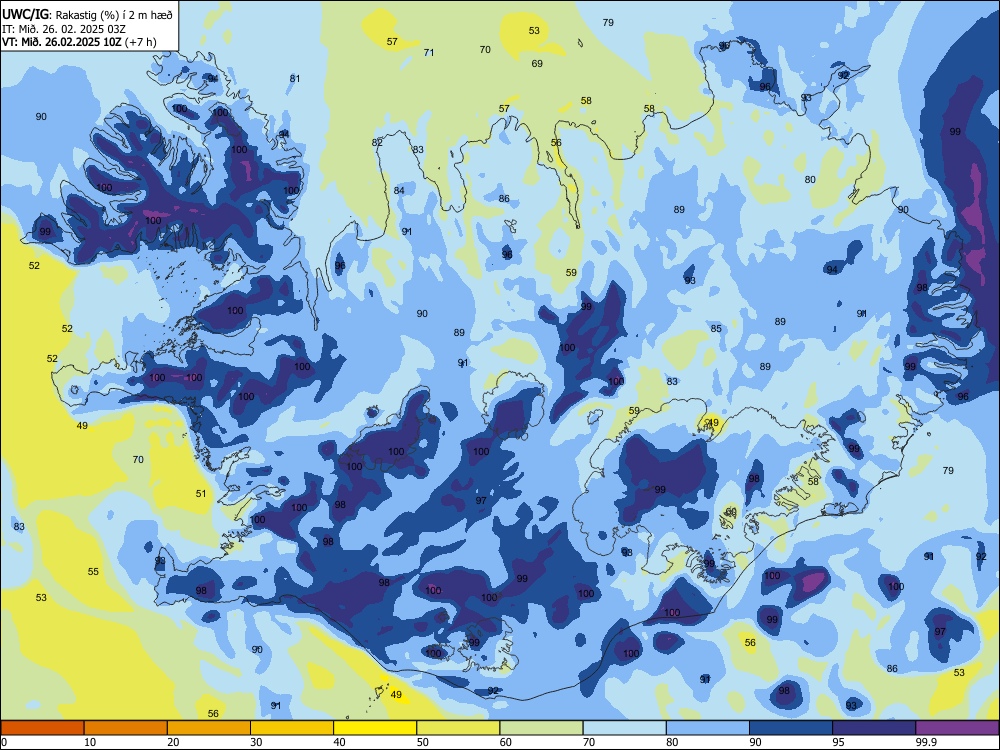This screenshot has width=1000, height=750.
Task: Select the bright yellow 40–50 legend swatch
Action: tap(375, 728)
